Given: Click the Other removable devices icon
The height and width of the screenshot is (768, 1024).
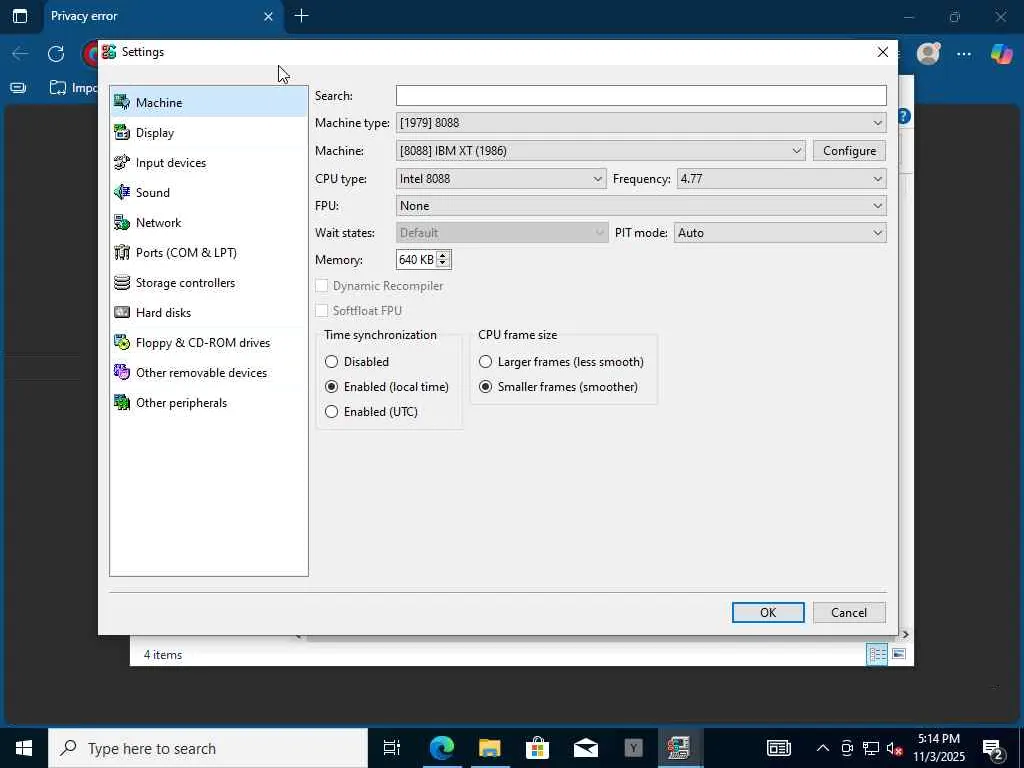Looking at the screenshot, I should point(122,373).
